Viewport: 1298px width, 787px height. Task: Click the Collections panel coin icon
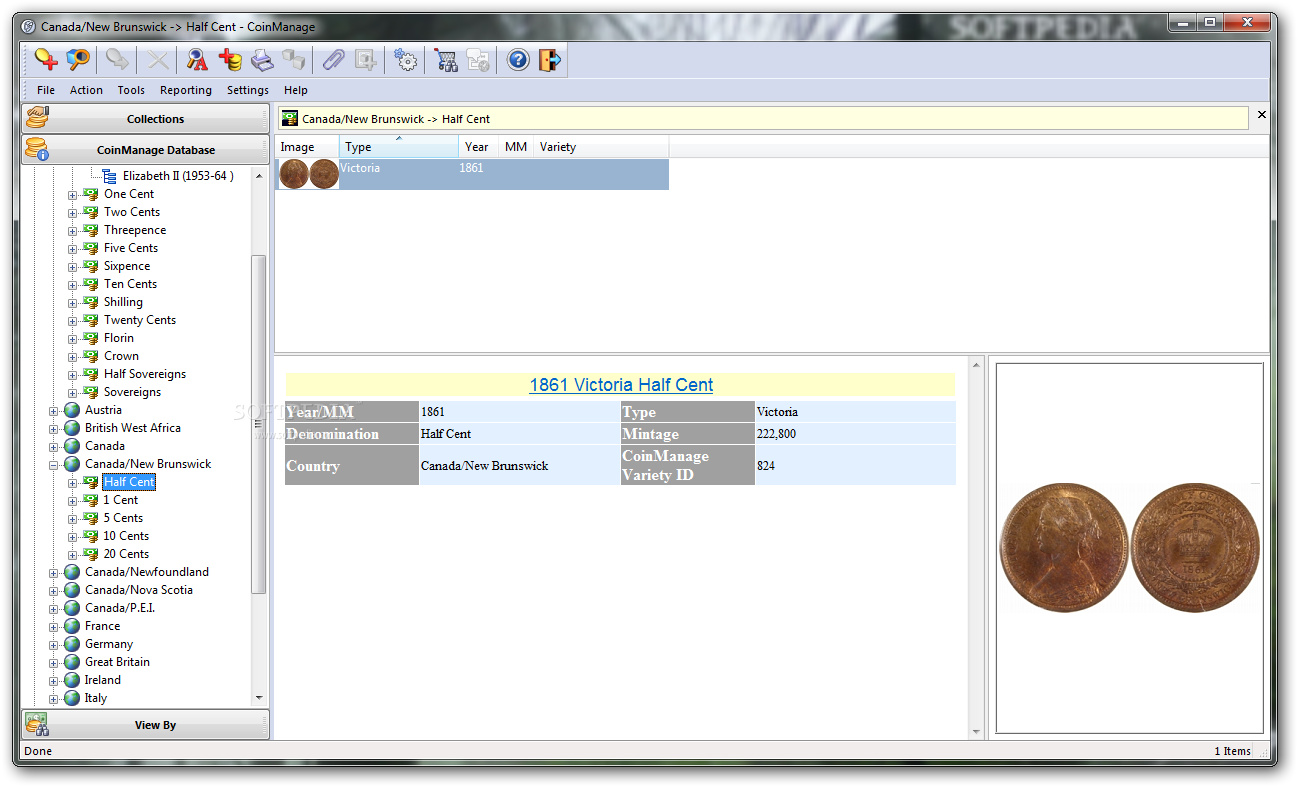pos(37,118)
